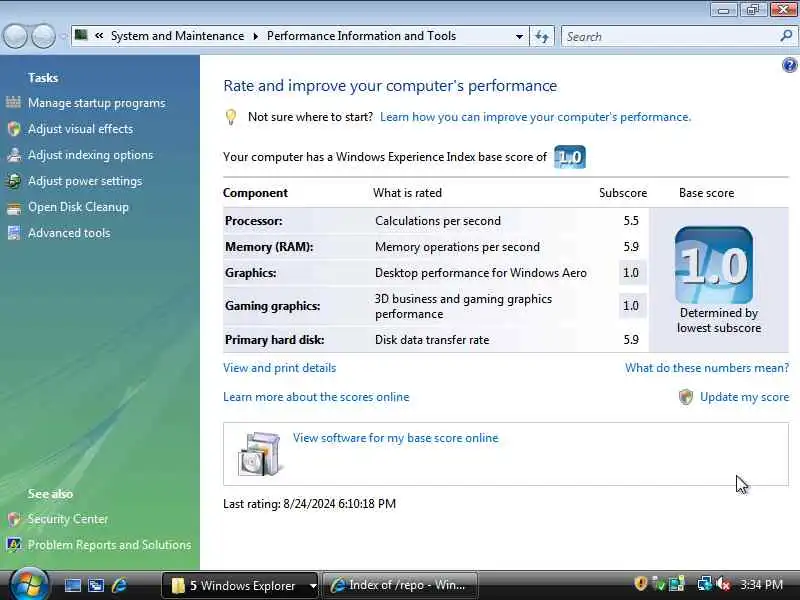
Task: Open What do these numbers mean?
Action: coord(707,368)
